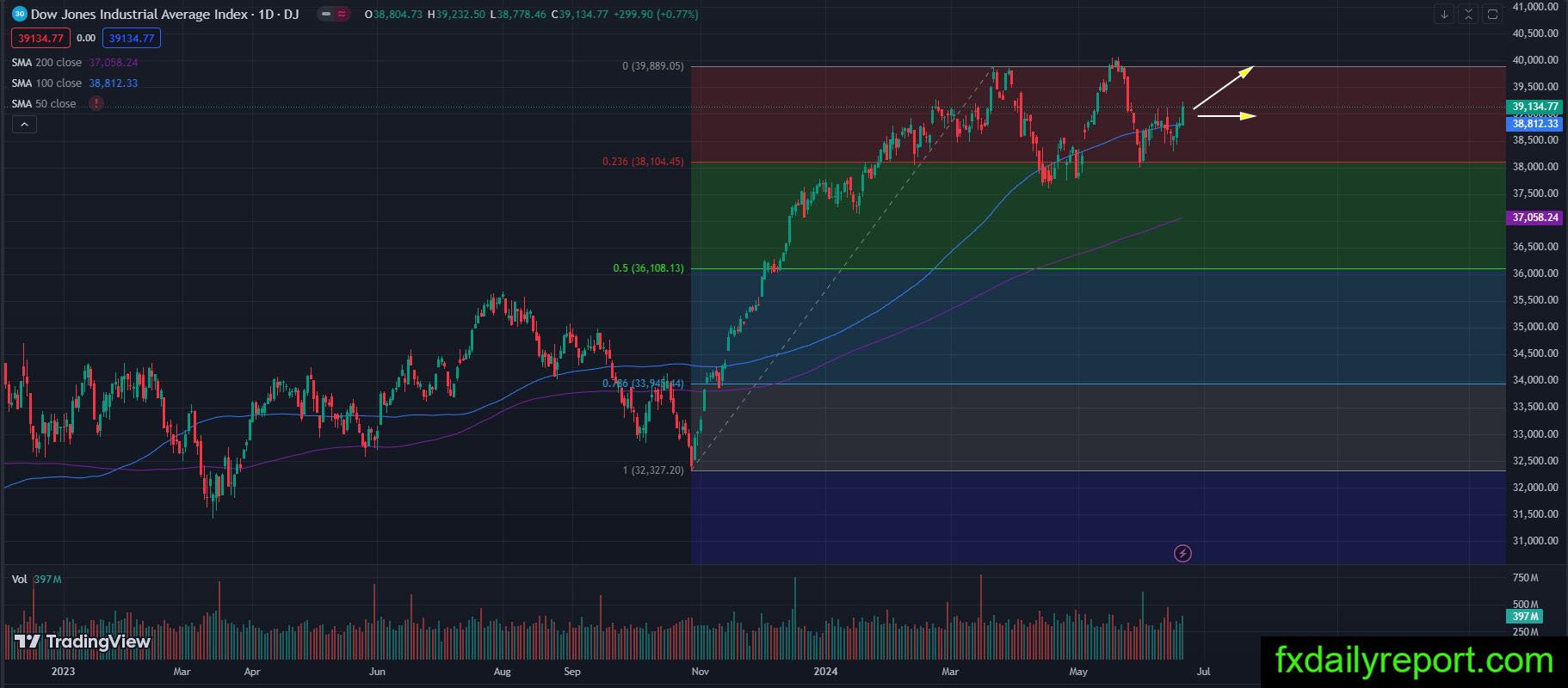Select the SMA 200 close indicator legend

click(x=46, y=63)
